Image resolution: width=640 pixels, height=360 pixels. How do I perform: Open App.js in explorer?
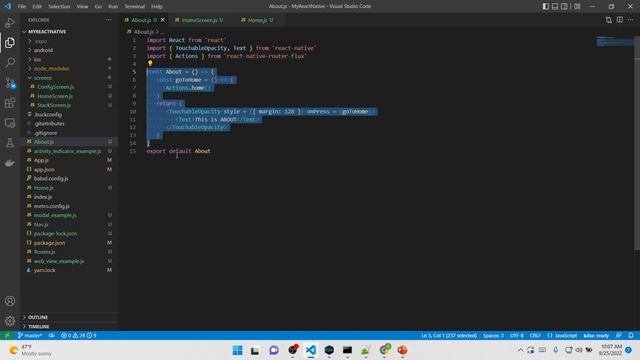tap(41, 160)
